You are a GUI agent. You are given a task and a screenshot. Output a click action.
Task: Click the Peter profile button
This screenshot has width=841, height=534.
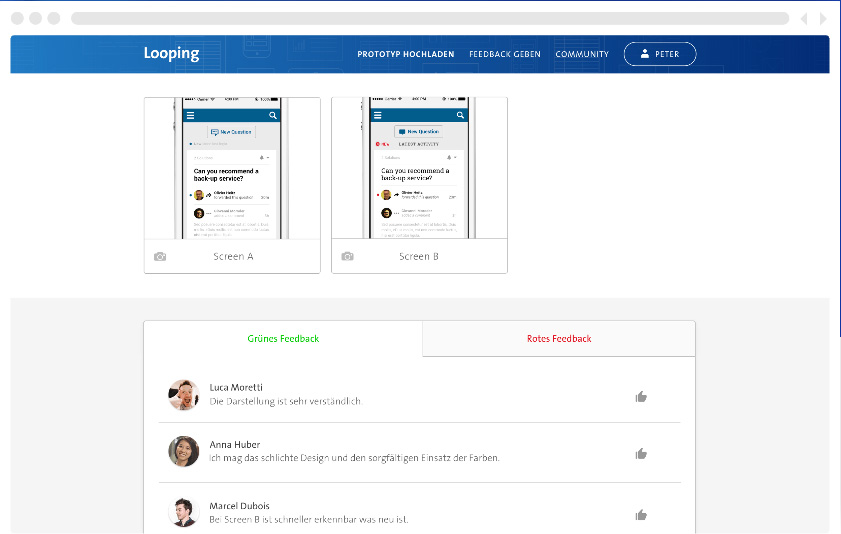coord(660,54)
